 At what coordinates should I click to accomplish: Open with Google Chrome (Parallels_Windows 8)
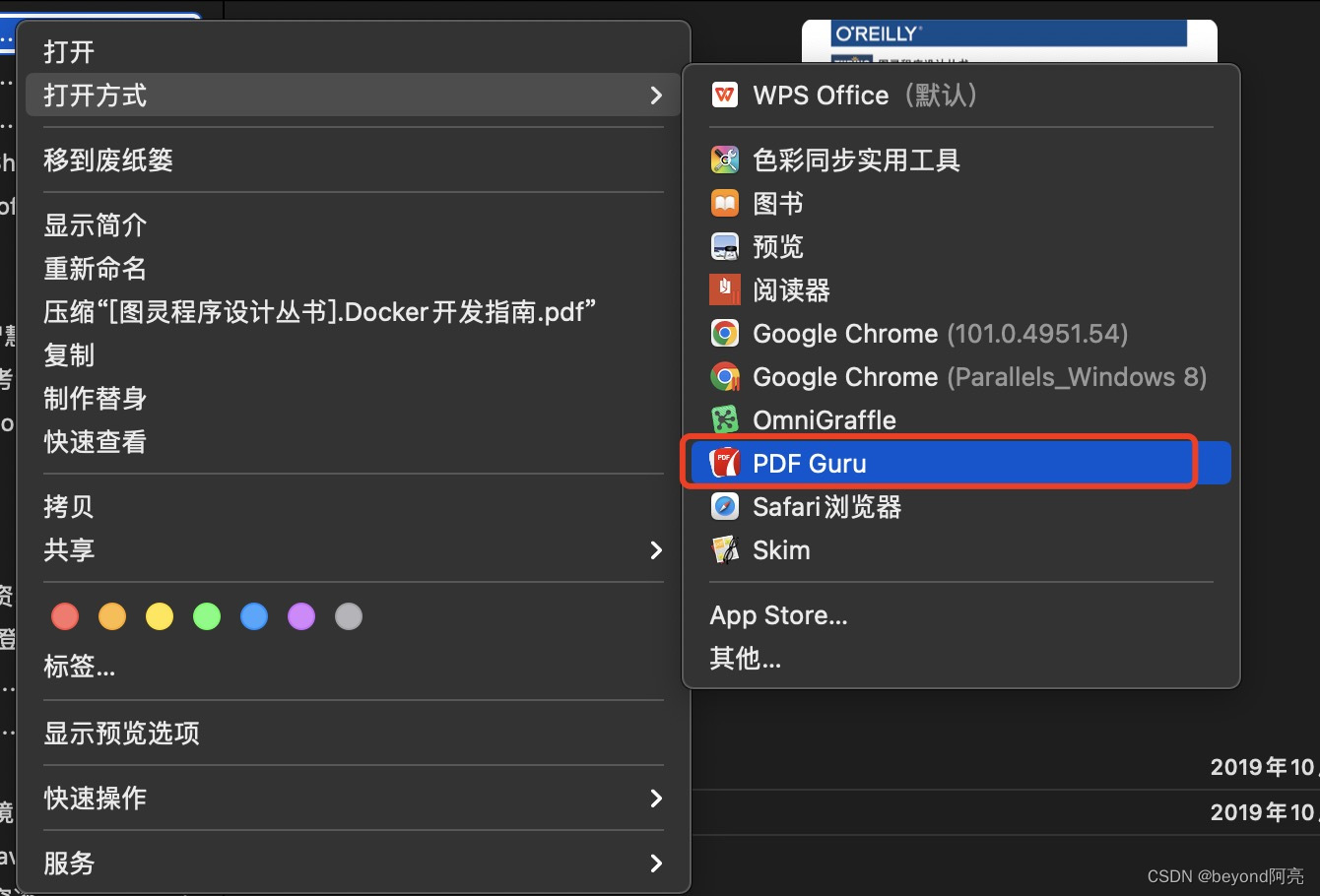[x=961, y=376]
